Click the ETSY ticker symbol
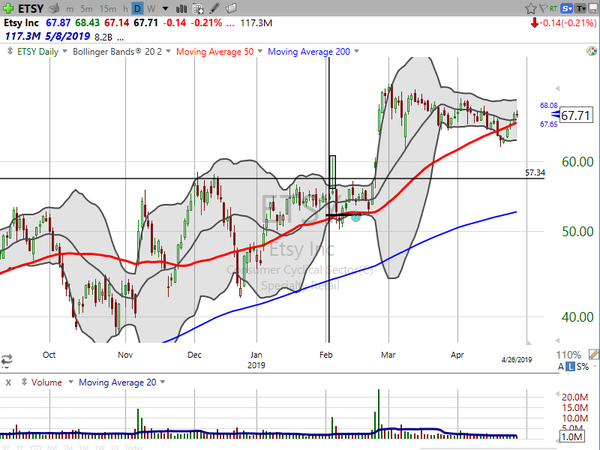 pyautogui.click(x=31, y=8)
